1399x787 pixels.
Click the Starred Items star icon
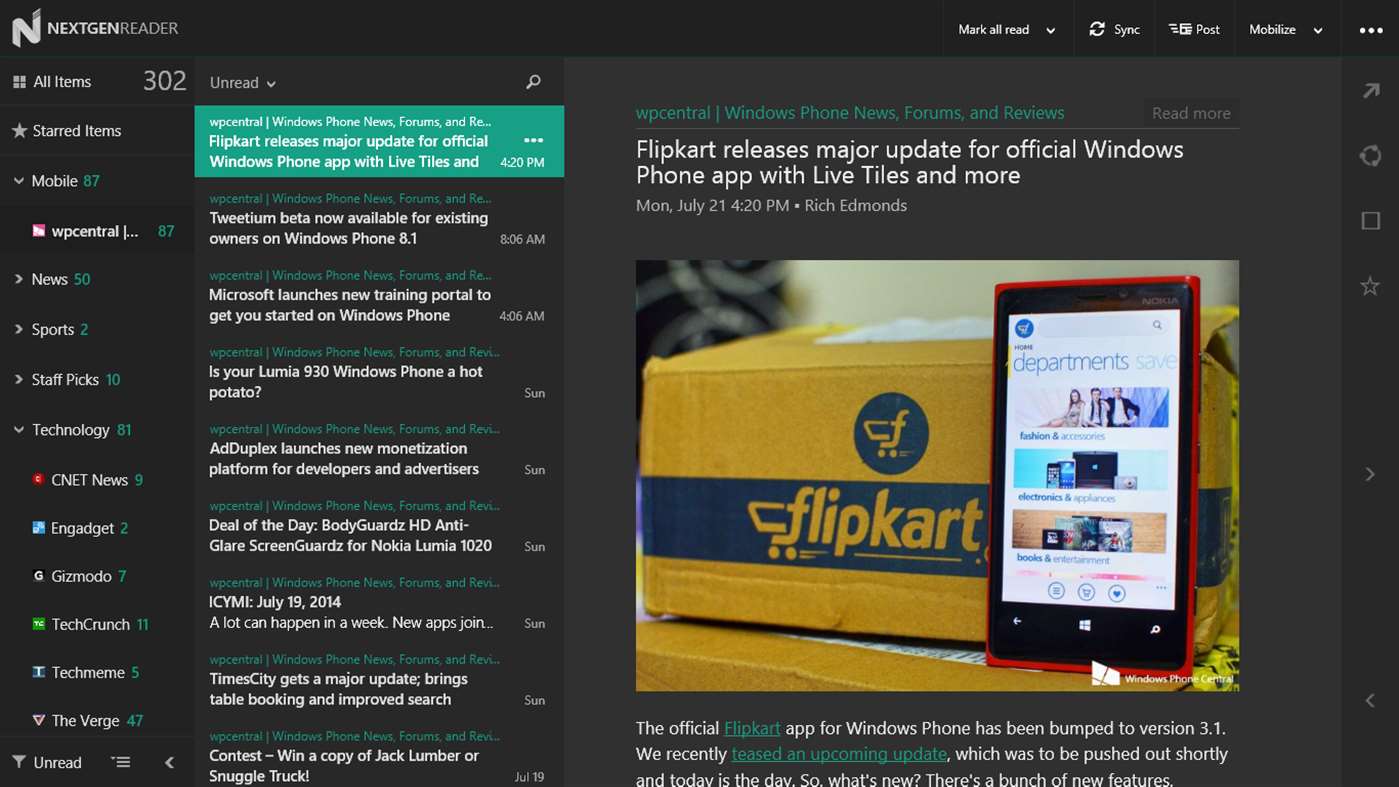click(19, 131)
